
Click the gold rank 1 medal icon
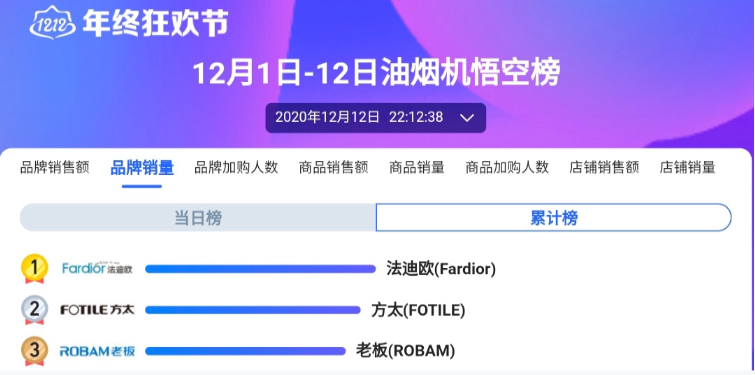[x=34, y=269]
